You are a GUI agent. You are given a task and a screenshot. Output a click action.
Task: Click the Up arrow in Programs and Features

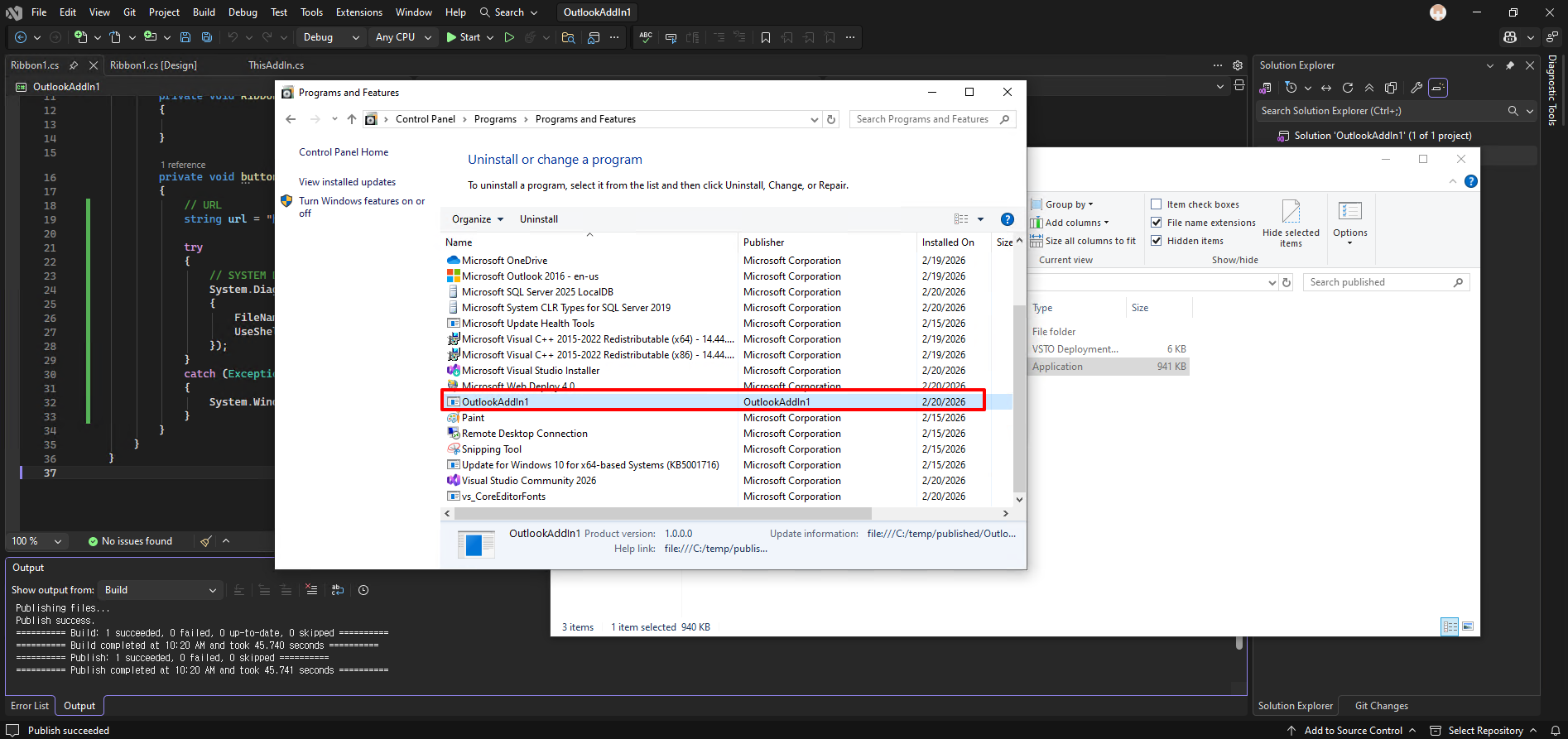point(352,119)
